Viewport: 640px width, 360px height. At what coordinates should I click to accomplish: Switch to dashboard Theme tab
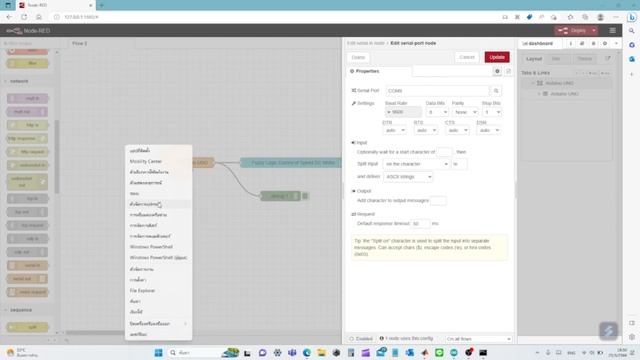click(584, 59)
